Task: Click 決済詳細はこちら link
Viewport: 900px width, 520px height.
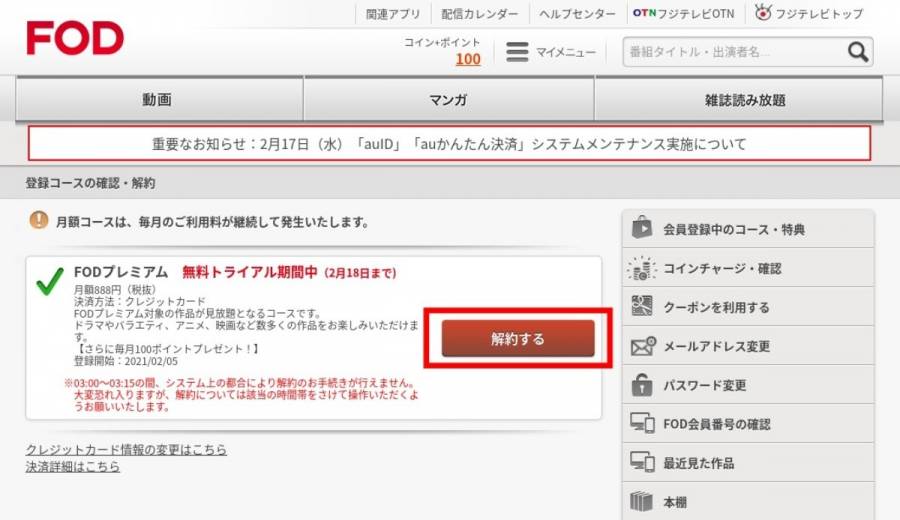Action: click(73, 467)
